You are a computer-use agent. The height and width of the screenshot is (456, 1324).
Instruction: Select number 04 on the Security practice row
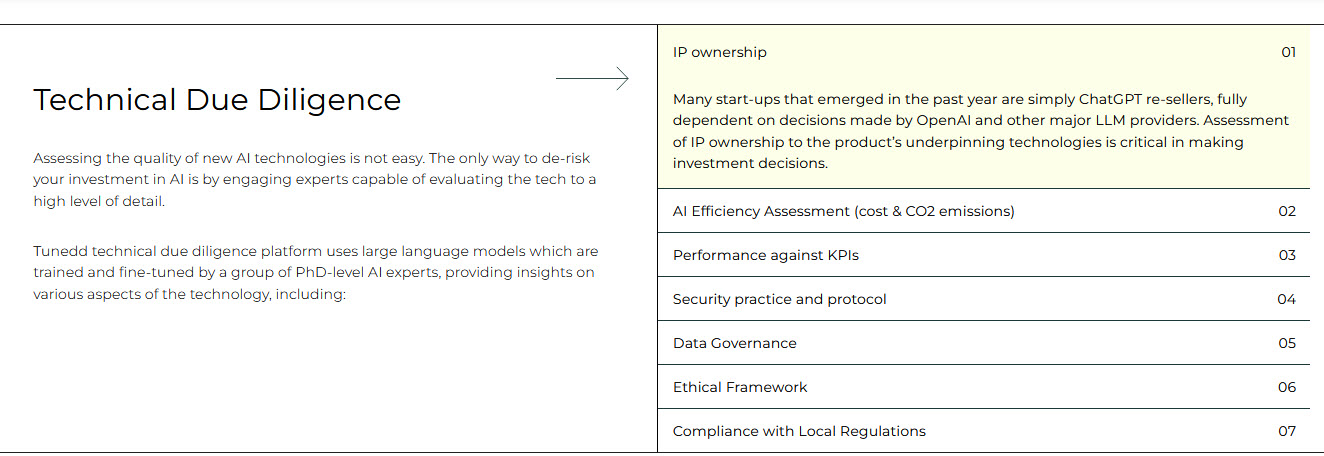pos(1287,299)
